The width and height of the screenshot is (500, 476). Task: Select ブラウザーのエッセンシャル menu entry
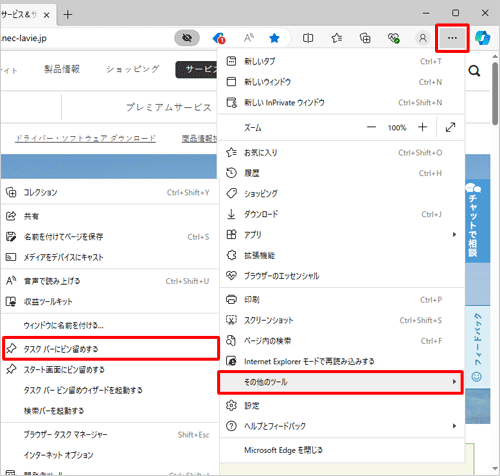(341, 276)
